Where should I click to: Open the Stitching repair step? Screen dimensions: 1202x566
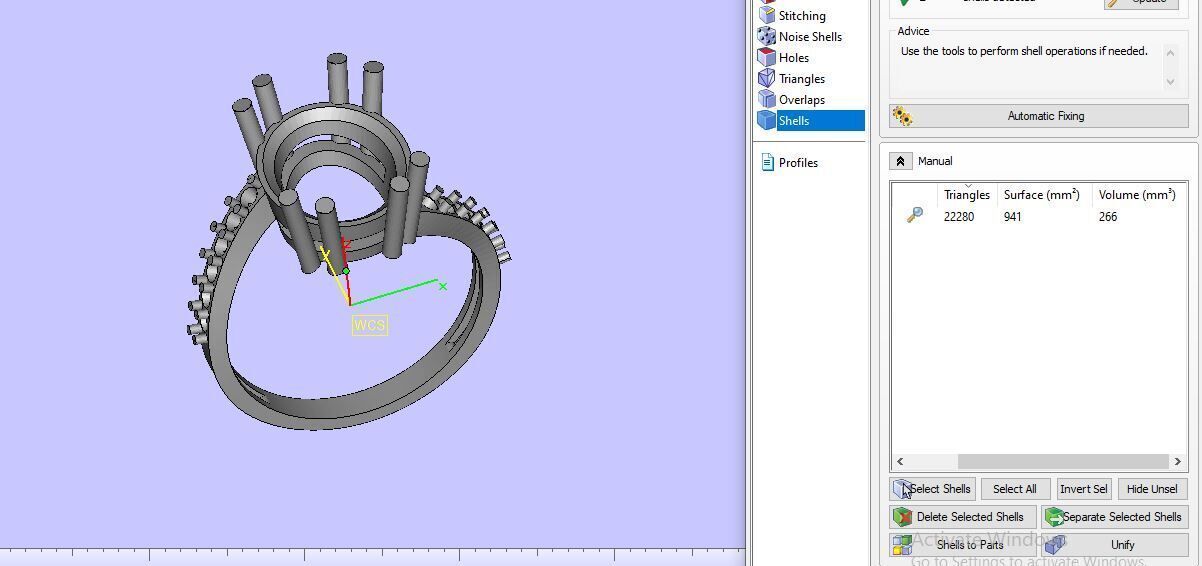pyautogui.click(x=802, y=16)
